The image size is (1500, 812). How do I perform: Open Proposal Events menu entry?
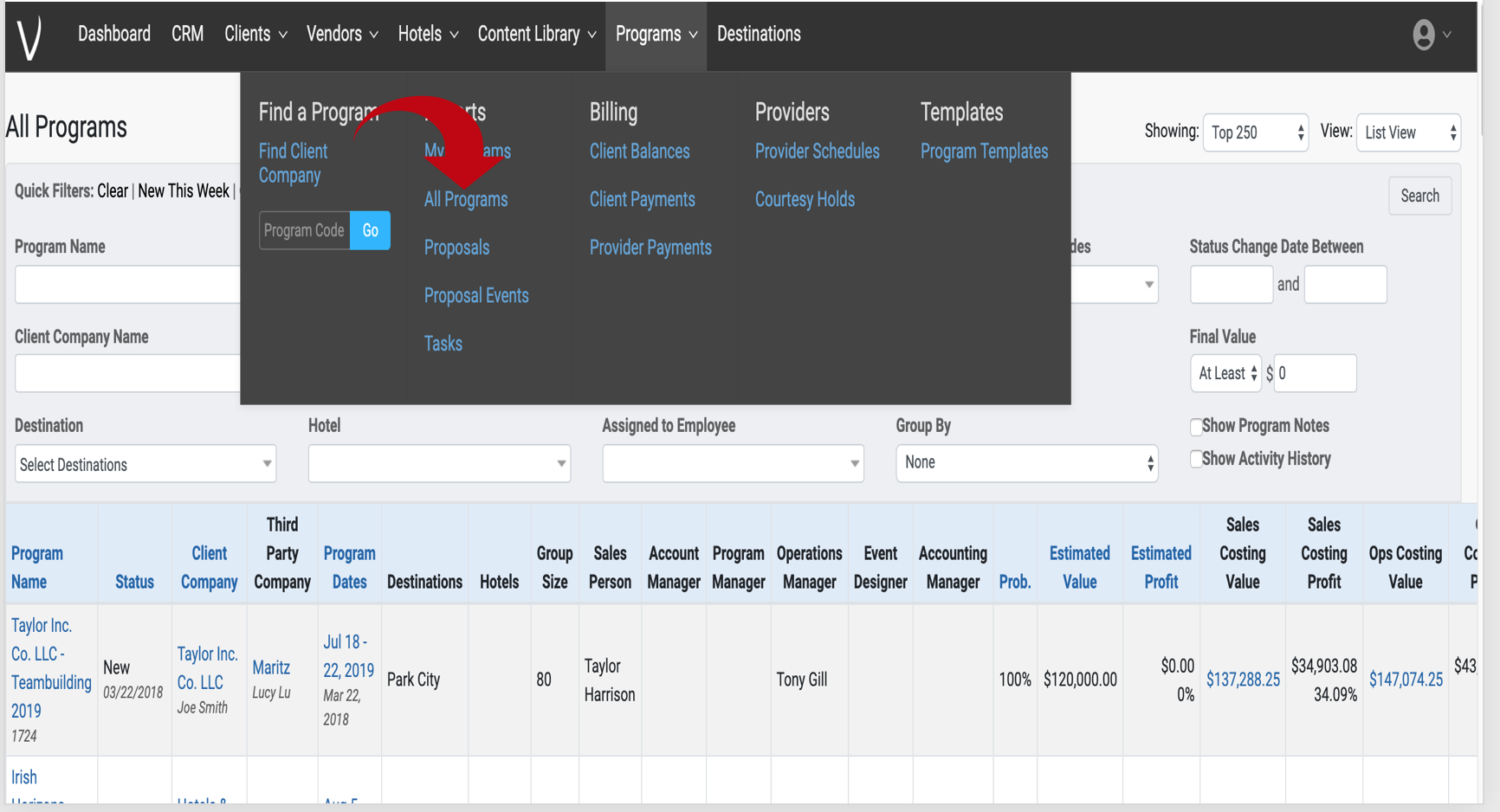point(476,295)
